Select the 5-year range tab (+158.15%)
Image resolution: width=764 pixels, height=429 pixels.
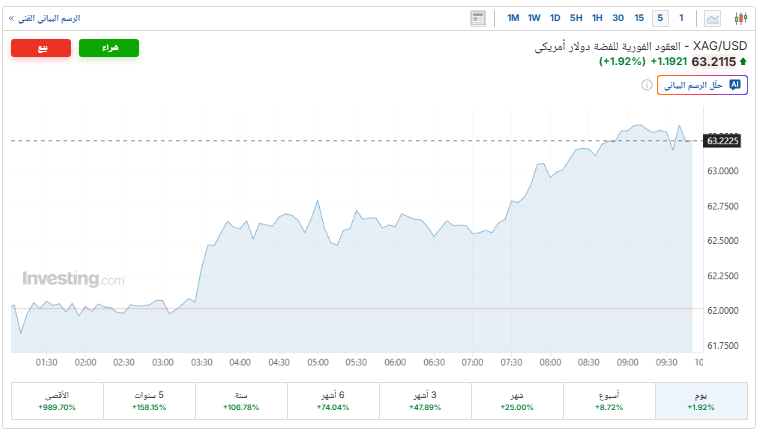(x=148, y=401)
